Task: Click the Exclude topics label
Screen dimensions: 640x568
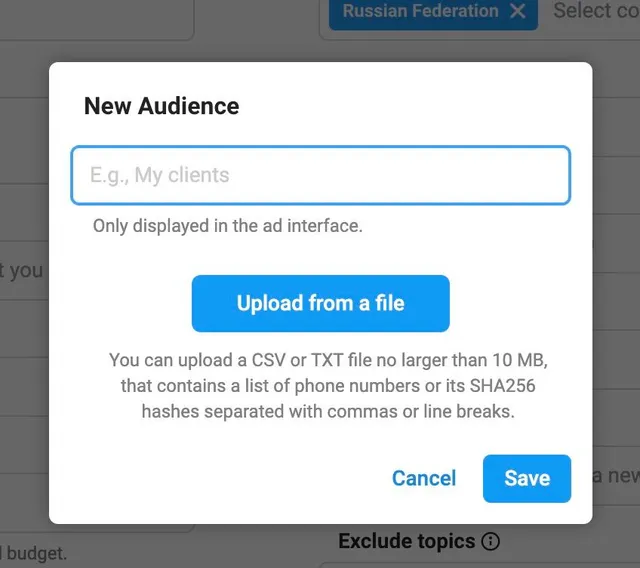Action: pyautogui.click(x=407, y=541)
